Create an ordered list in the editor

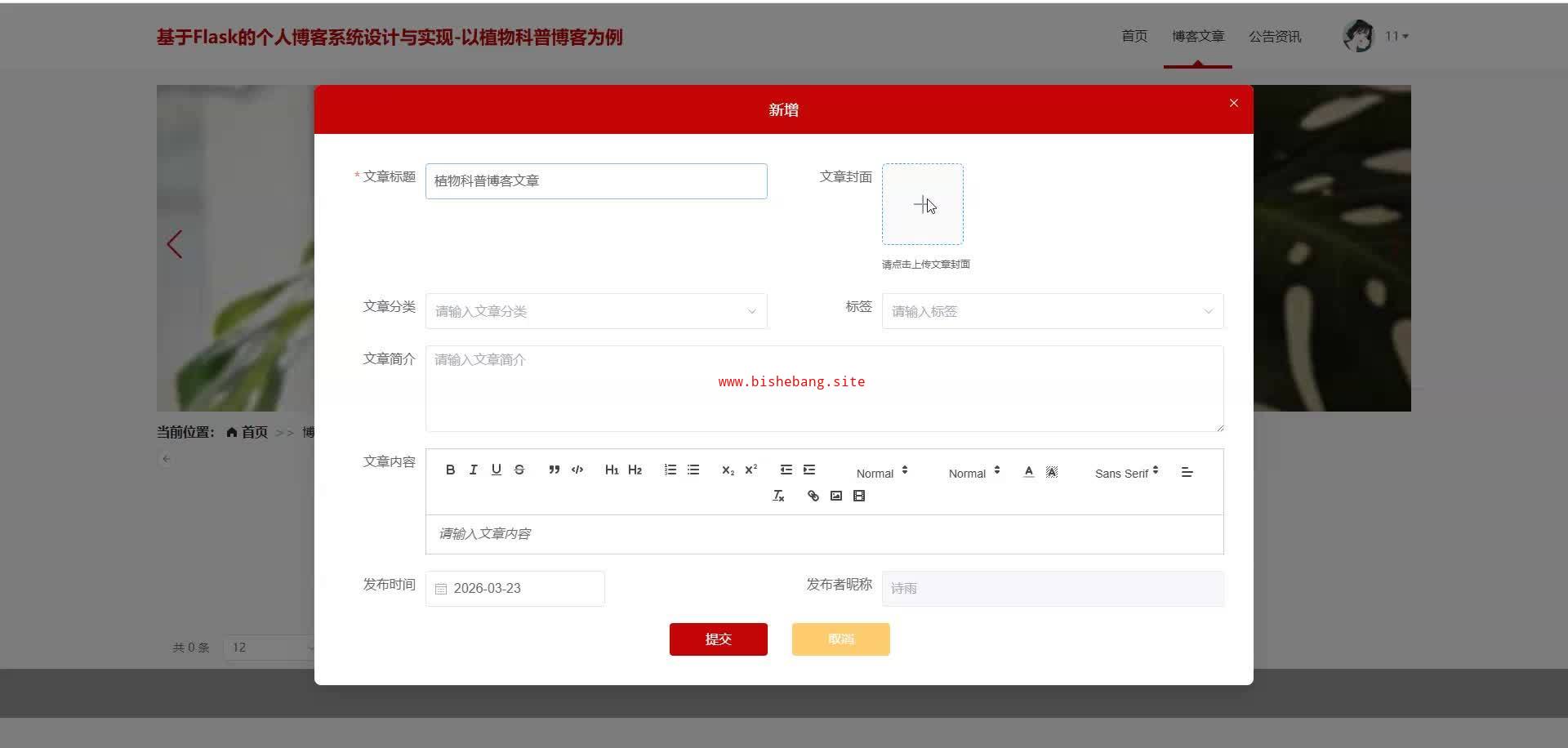[670, 470]
